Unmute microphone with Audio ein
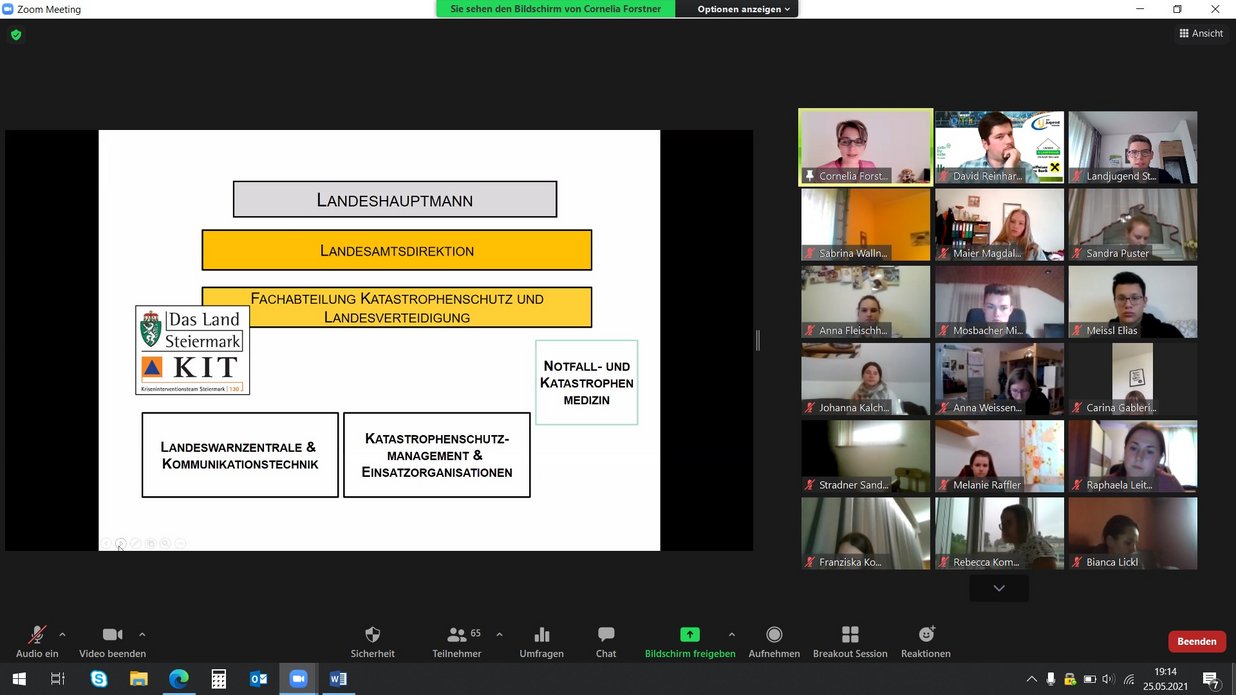This screenshot has width=1236, height=695. (37, 636)
